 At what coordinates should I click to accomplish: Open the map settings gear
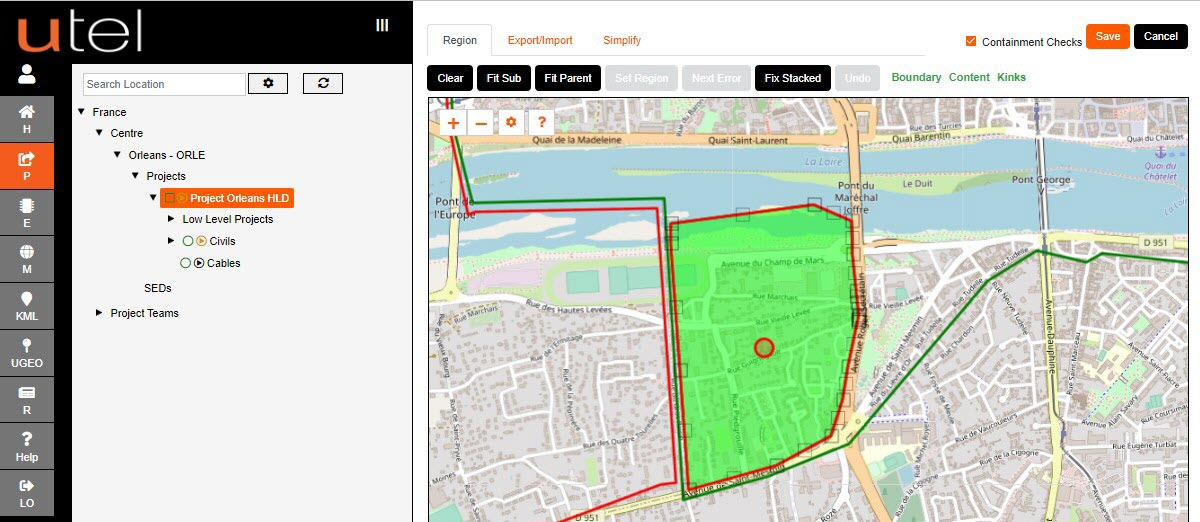click(x=511, y=122)
